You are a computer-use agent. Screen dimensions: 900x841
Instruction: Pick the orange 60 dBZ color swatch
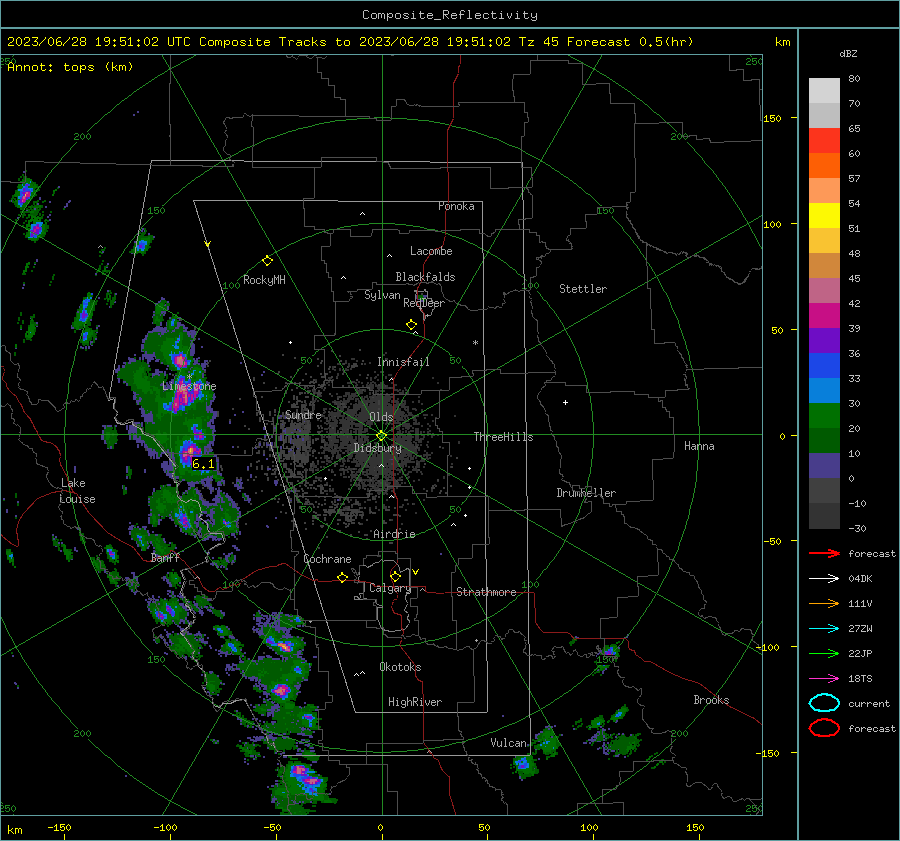[824, 165]
